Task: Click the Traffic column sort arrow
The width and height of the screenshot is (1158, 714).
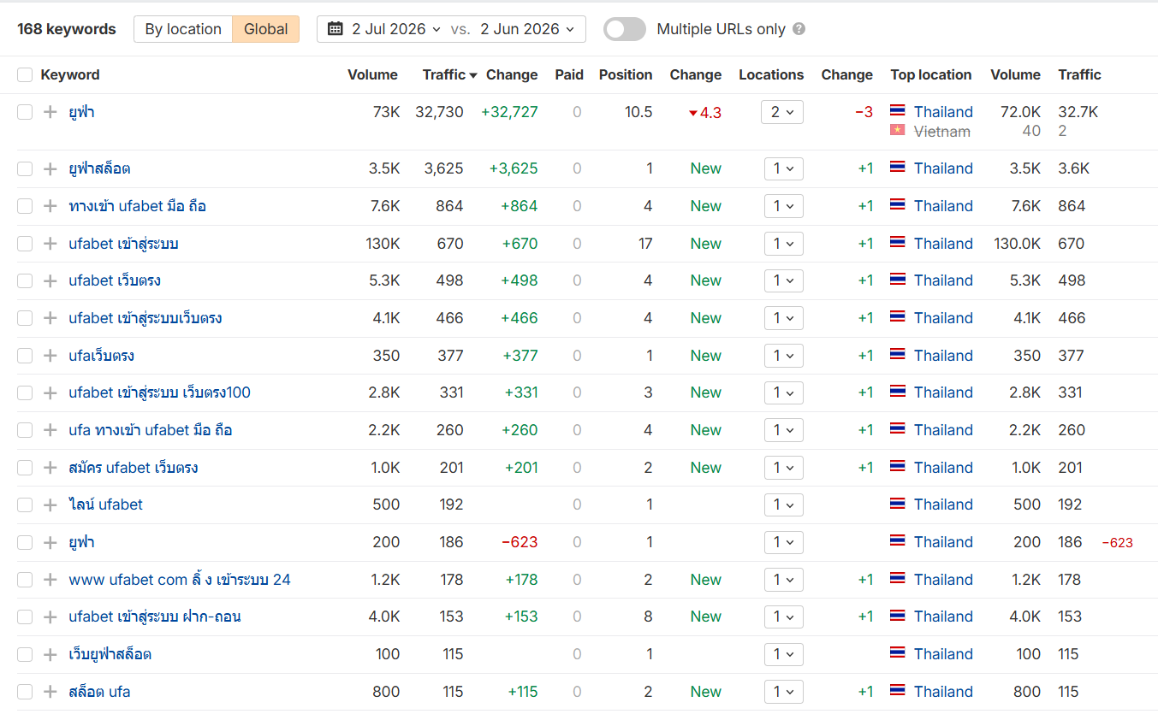Action: pos(473,75)
